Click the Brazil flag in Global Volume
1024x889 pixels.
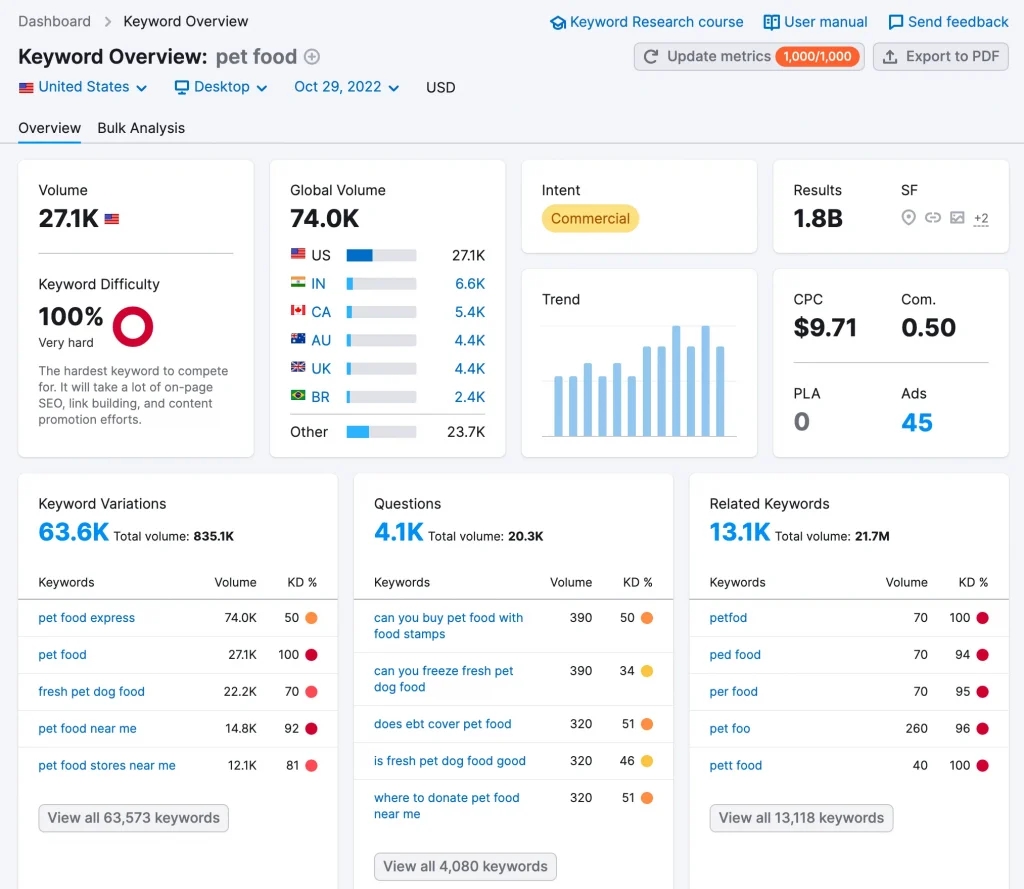tap(298, 395)
